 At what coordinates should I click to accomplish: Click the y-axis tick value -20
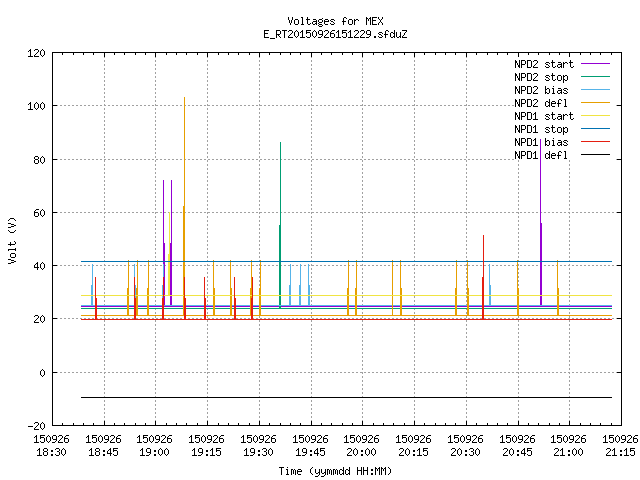(36, 426)
